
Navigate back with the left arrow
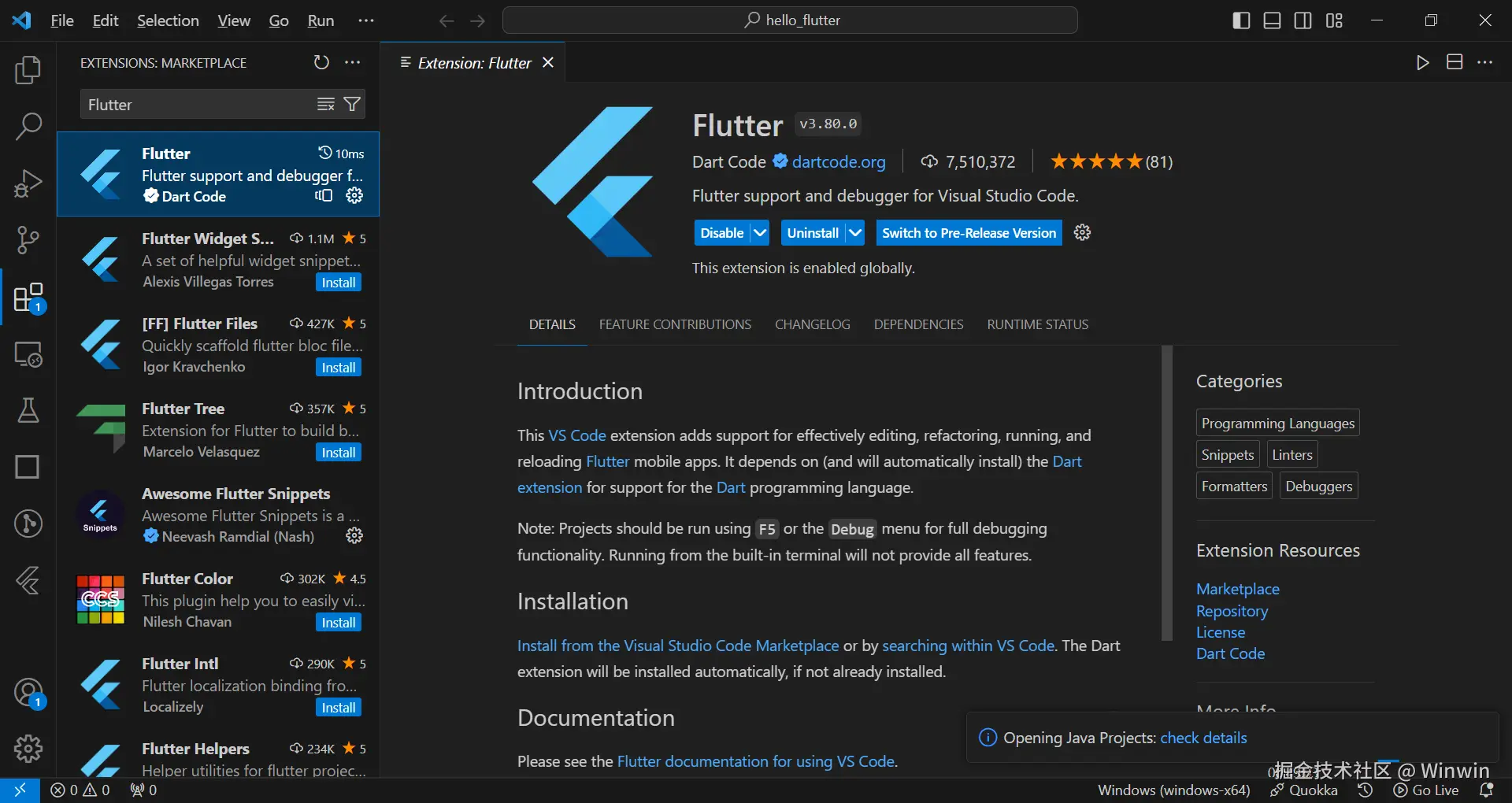tap(447, 20)
